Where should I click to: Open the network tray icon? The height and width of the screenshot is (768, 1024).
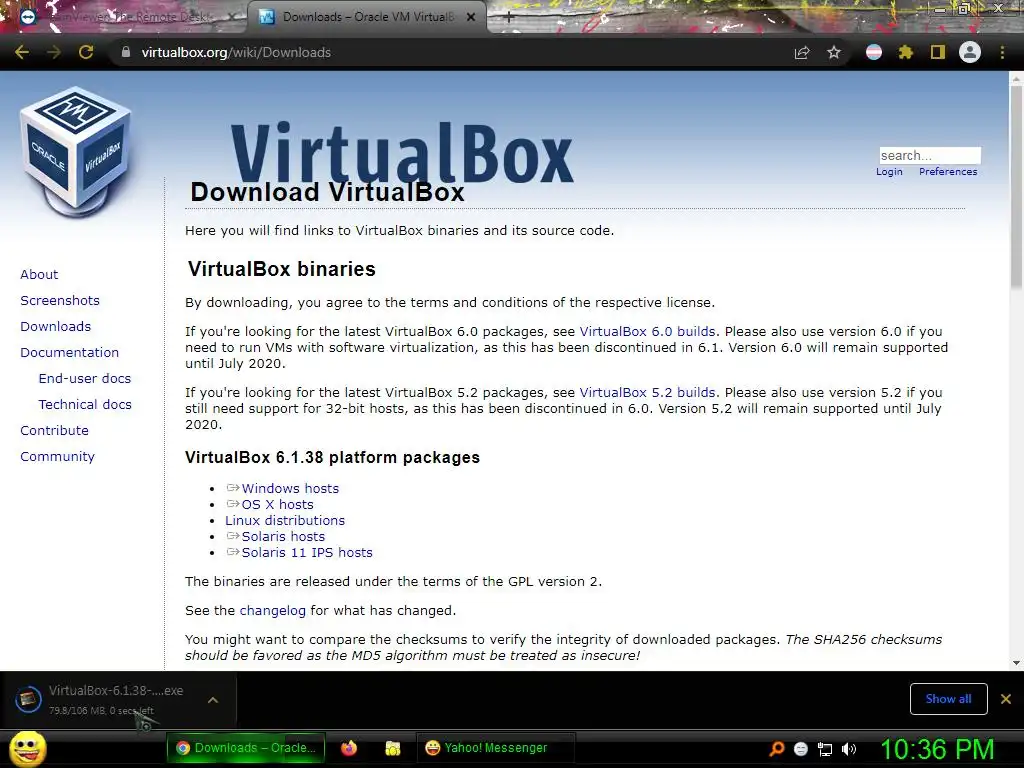coord(825,749)
